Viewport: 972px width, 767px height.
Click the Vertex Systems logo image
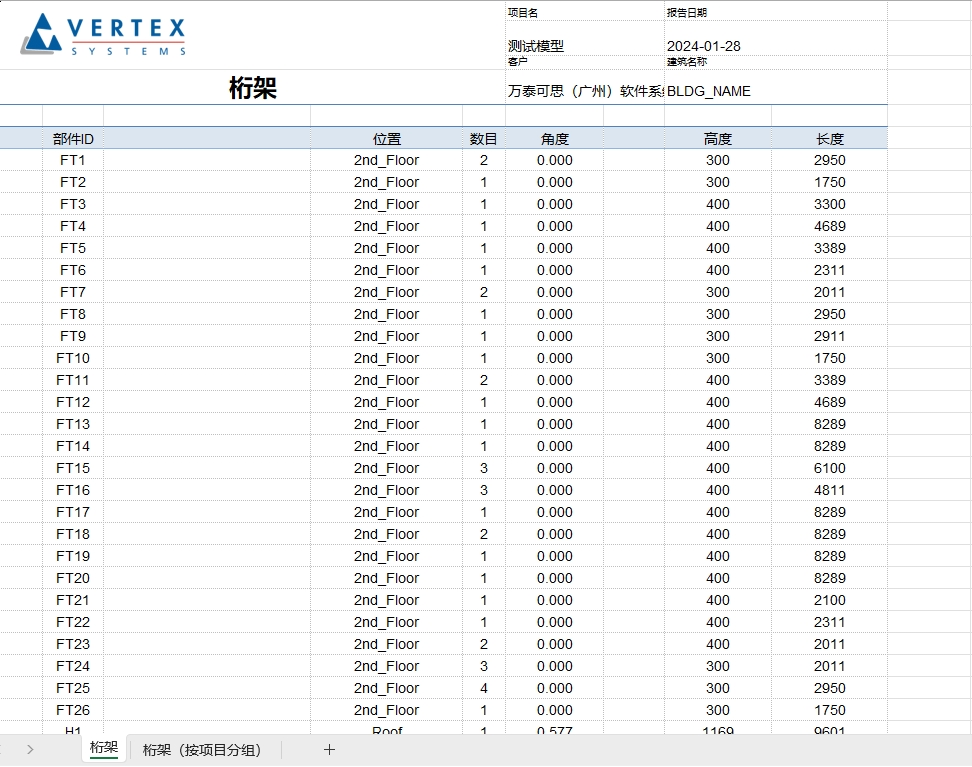coord(104,35)
